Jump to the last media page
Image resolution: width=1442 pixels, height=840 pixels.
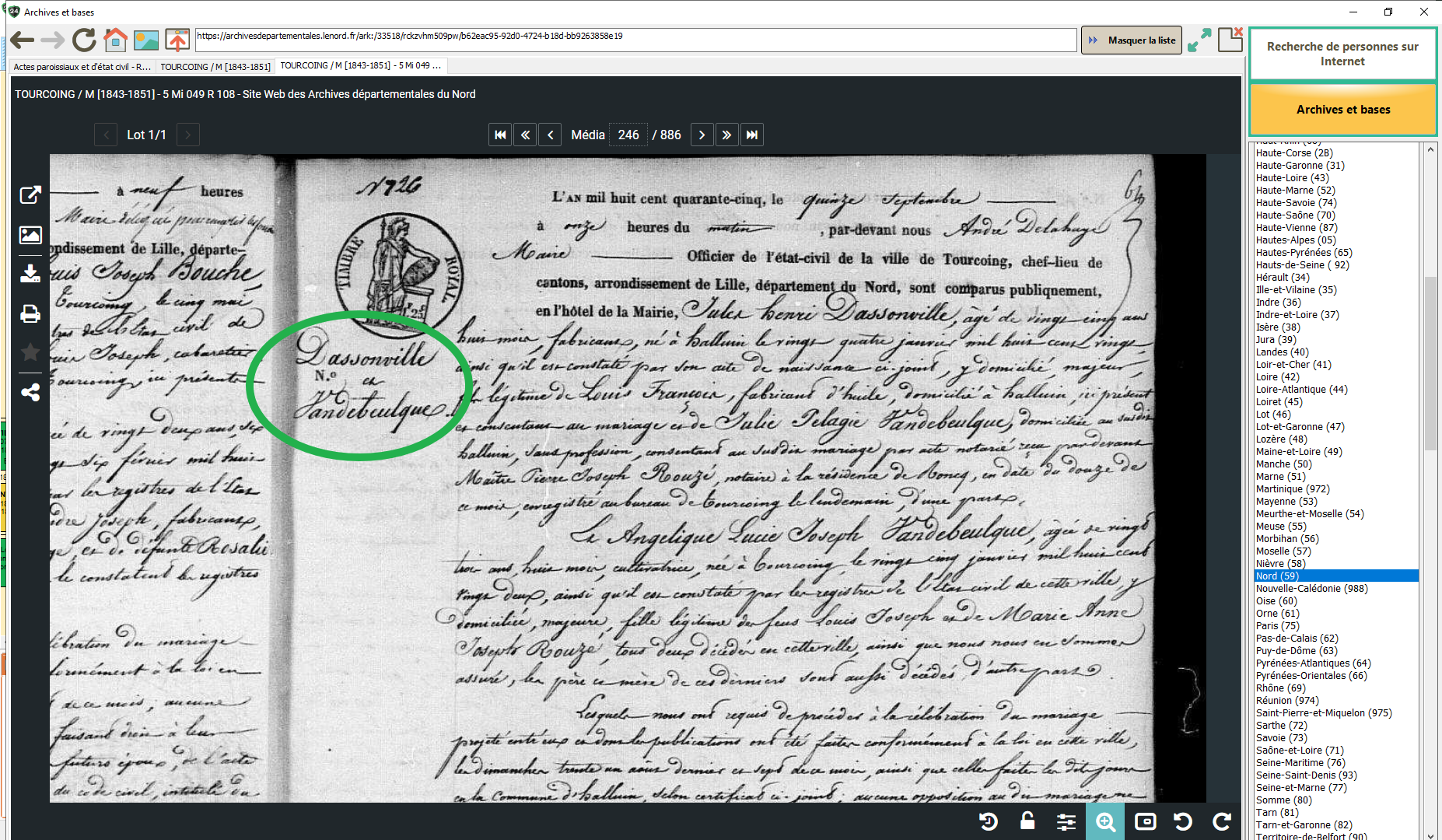(751, 135)
